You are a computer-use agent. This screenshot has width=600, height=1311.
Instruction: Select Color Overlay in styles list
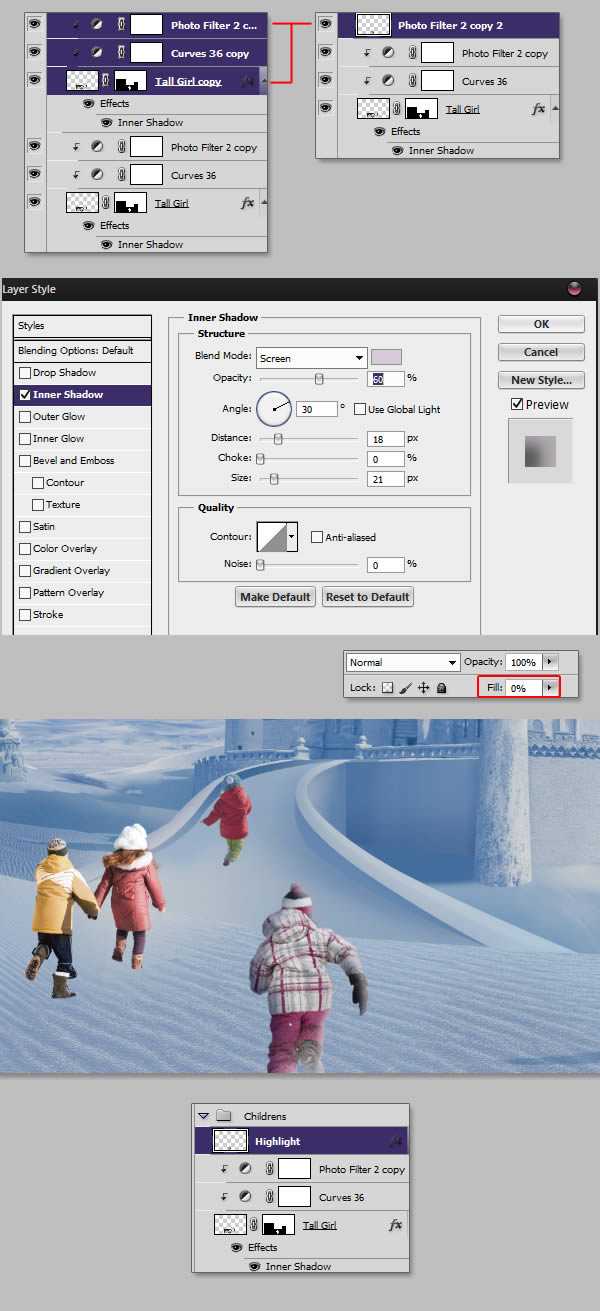(83, 549)
